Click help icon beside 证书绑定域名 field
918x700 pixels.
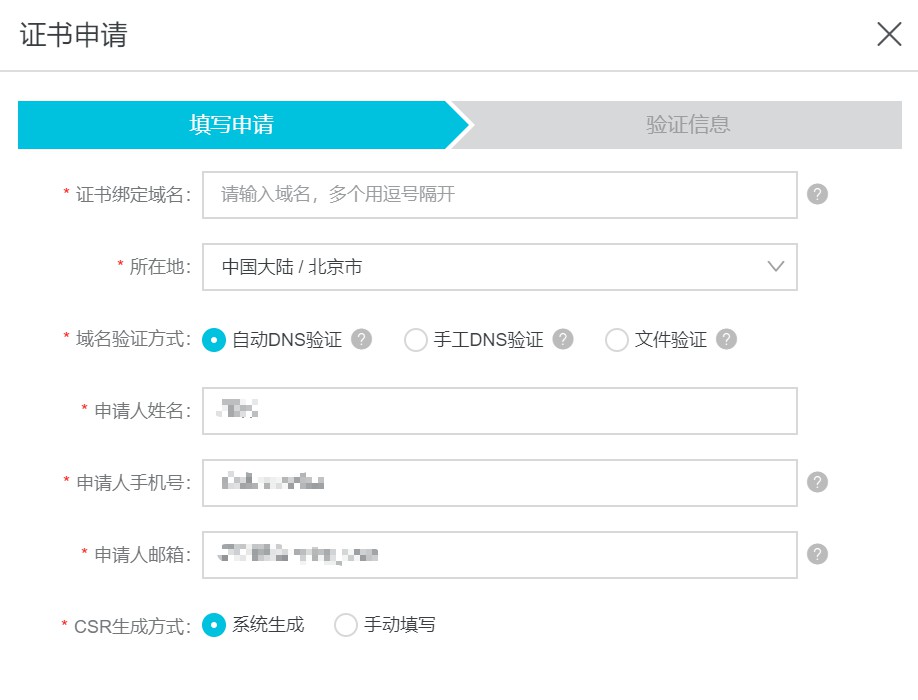[817, 194]
